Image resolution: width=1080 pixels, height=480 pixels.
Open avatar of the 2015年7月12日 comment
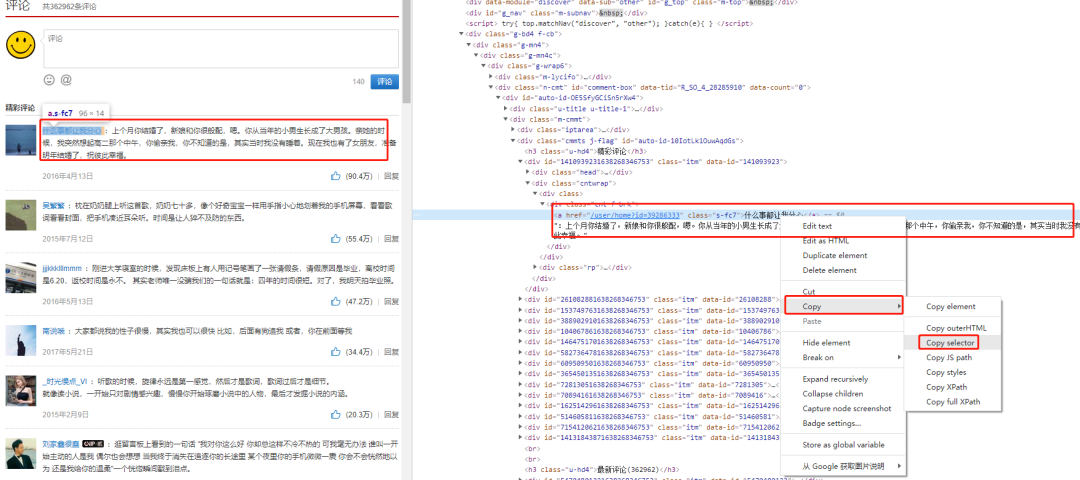(x=21, y=215)
